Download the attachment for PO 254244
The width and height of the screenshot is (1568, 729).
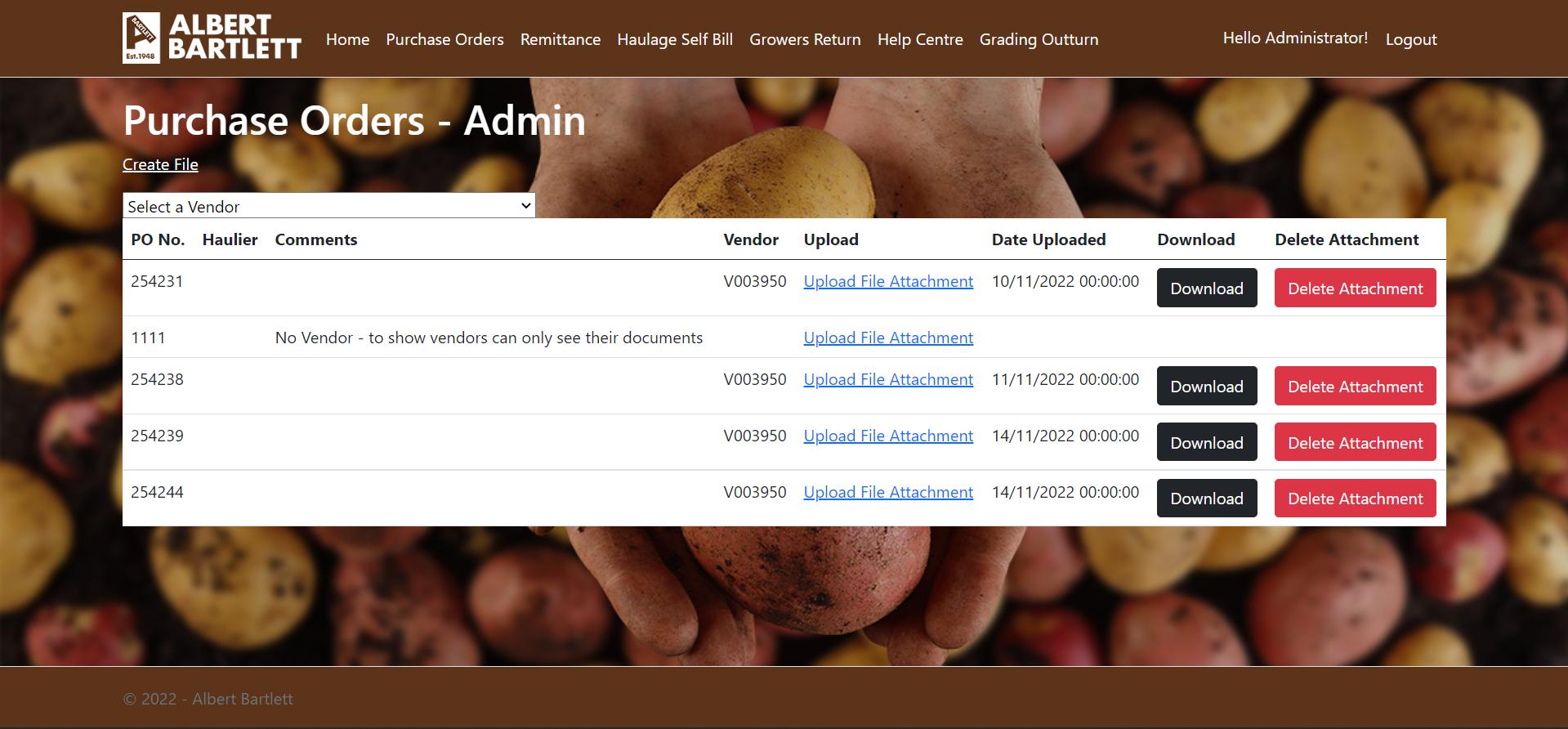[x=1207, y=499]
